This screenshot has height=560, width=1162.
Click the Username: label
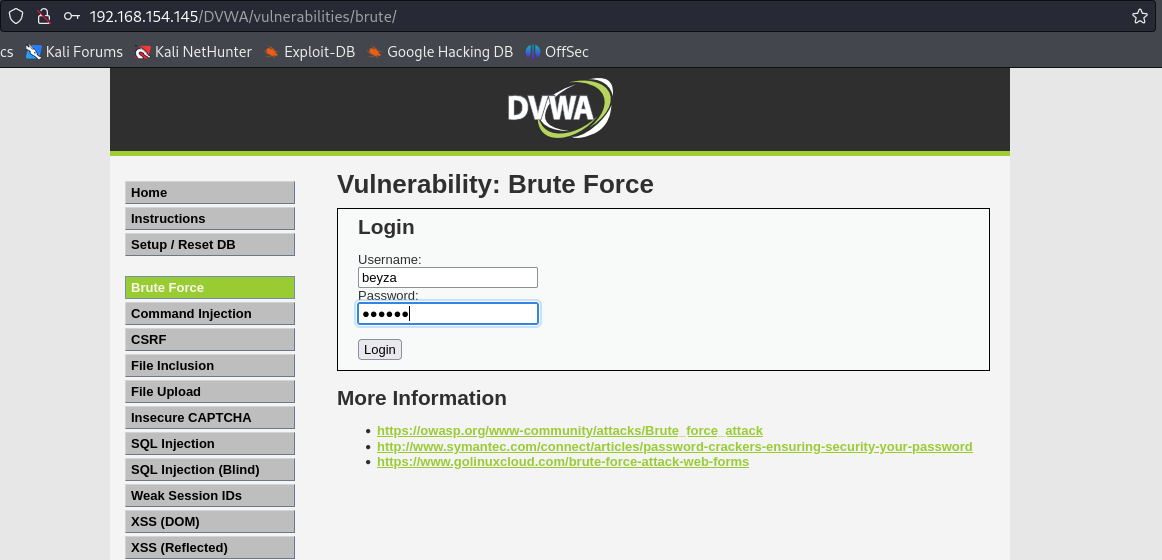pyautogui.click(x=390, y=260)
